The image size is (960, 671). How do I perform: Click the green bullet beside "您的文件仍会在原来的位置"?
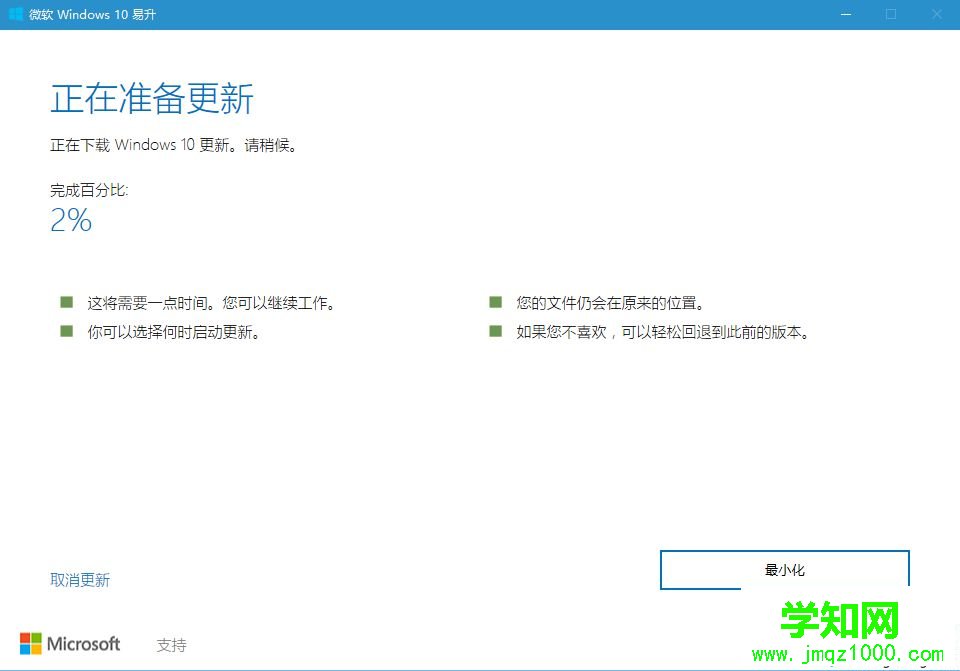click(x=495, y=302)
